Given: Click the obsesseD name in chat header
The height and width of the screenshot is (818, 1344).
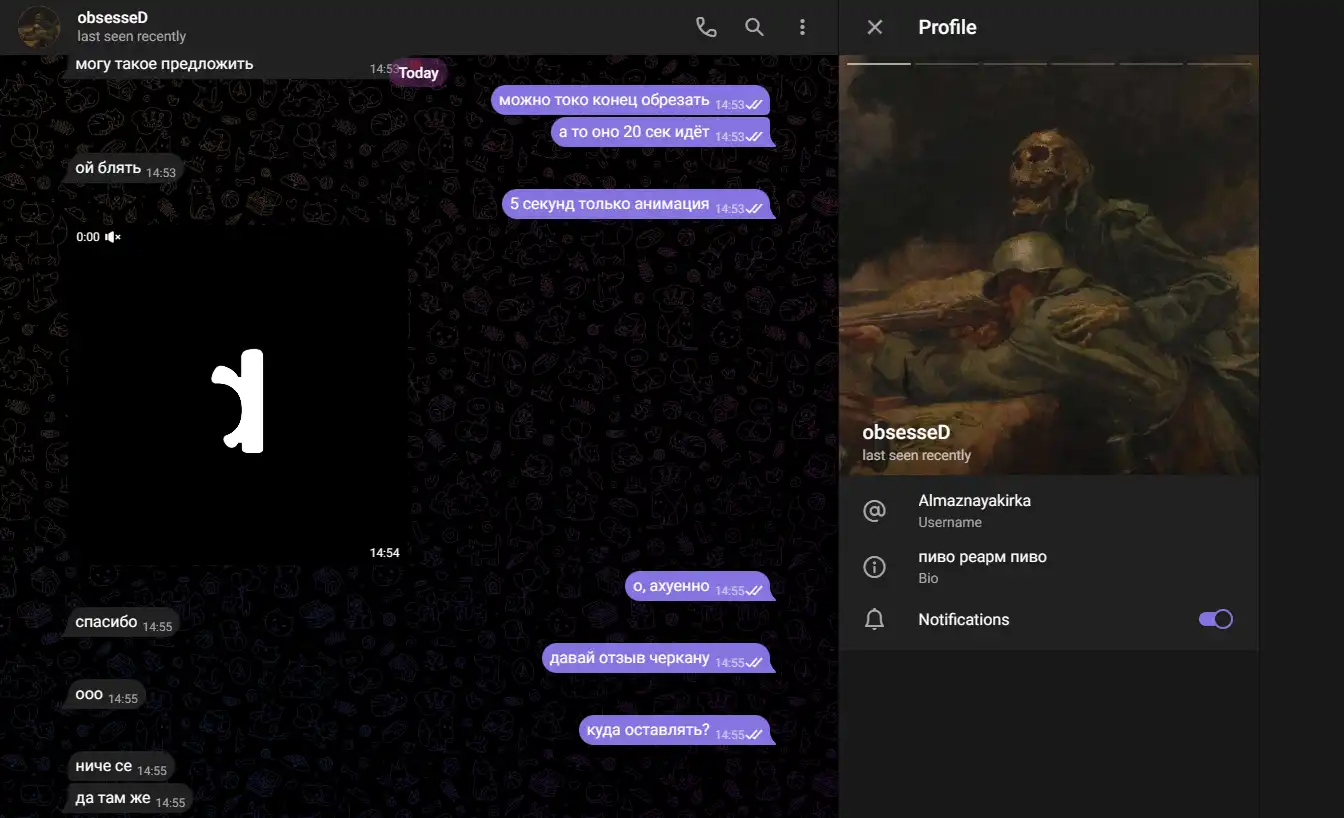Looking at the screenshot, I should 113,18.
